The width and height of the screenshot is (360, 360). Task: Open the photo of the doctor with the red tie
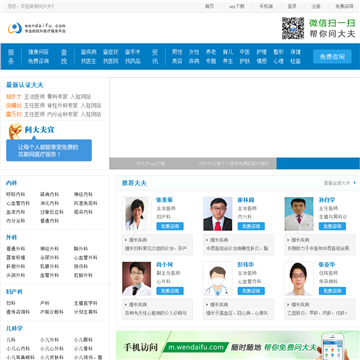(218, 214)
